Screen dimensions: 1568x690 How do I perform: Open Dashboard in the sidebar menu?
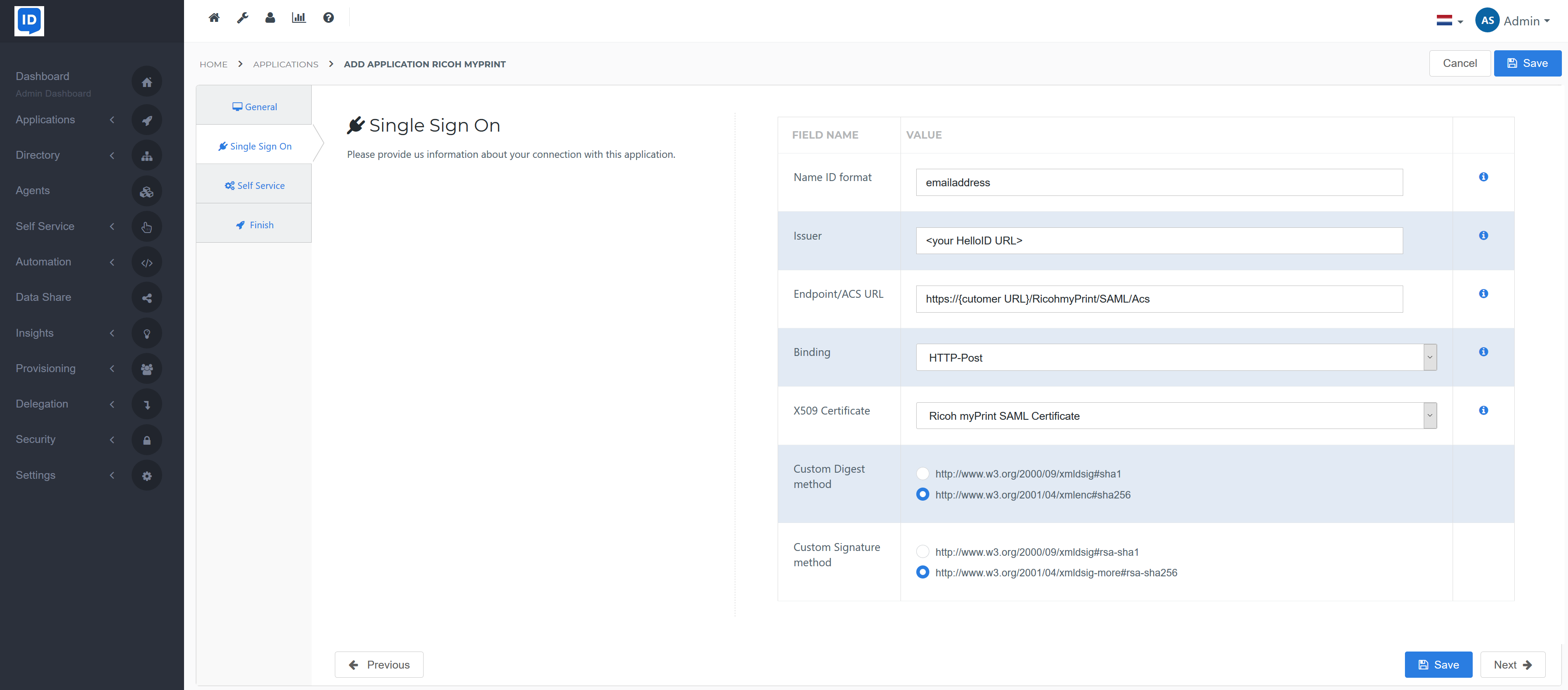click(x=42, y=76)
